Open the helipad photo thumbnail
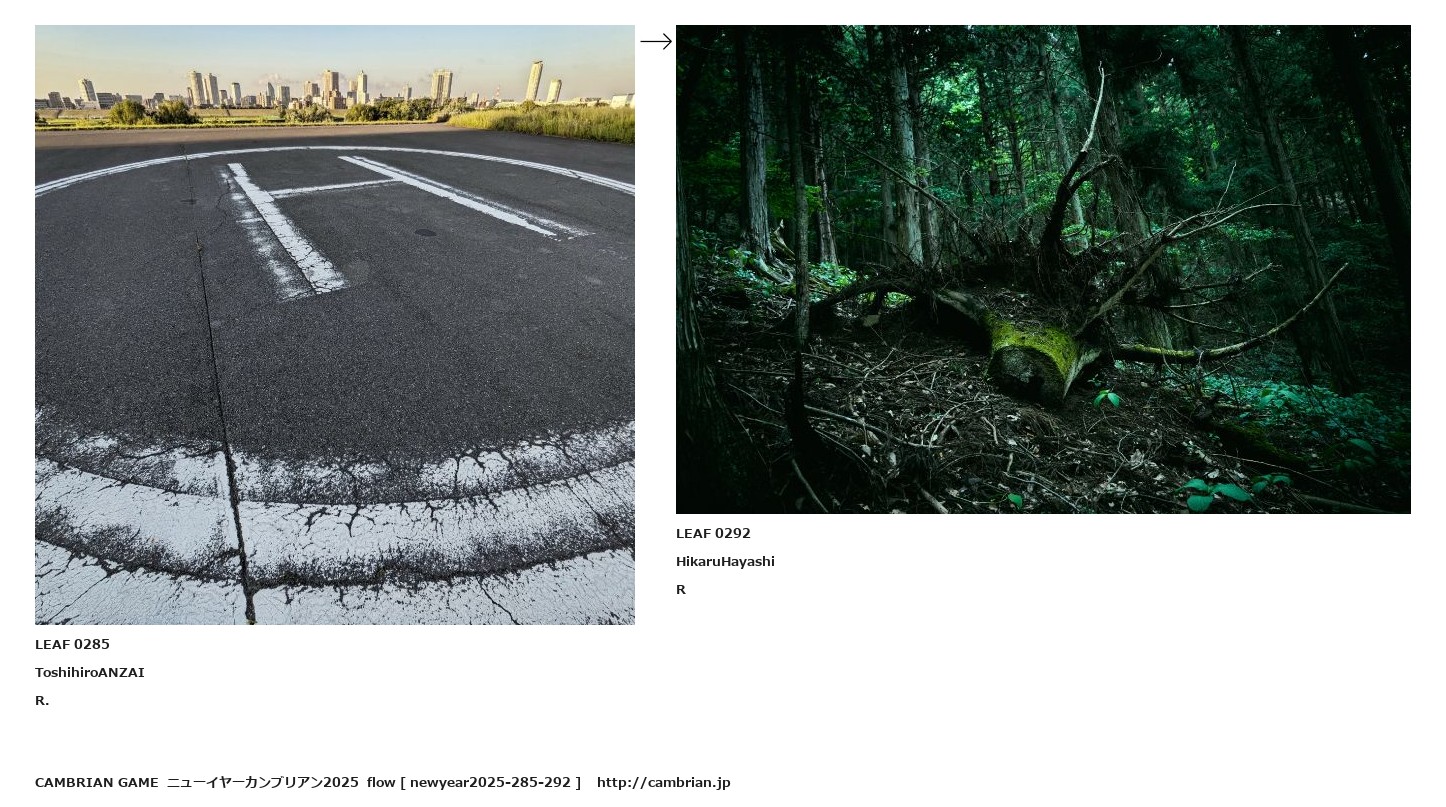The width and height of the screenshot is (1446, 807). point(335,325)
